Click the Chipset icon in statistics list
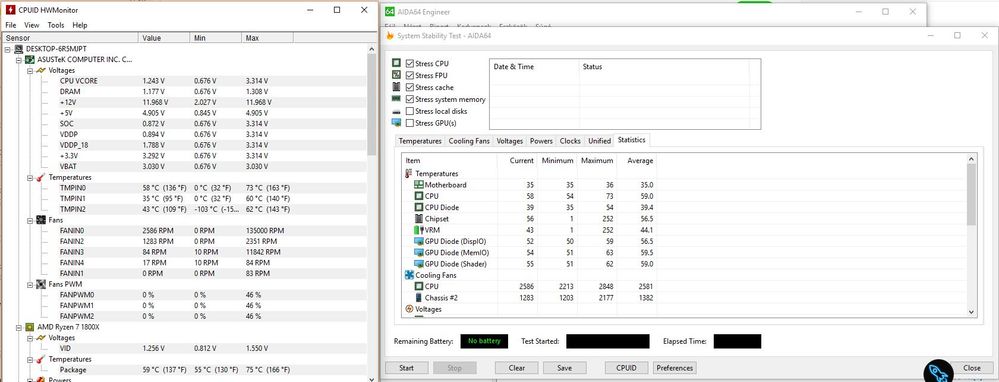Screen dimensions: 999x382 [x=419, y=218]
